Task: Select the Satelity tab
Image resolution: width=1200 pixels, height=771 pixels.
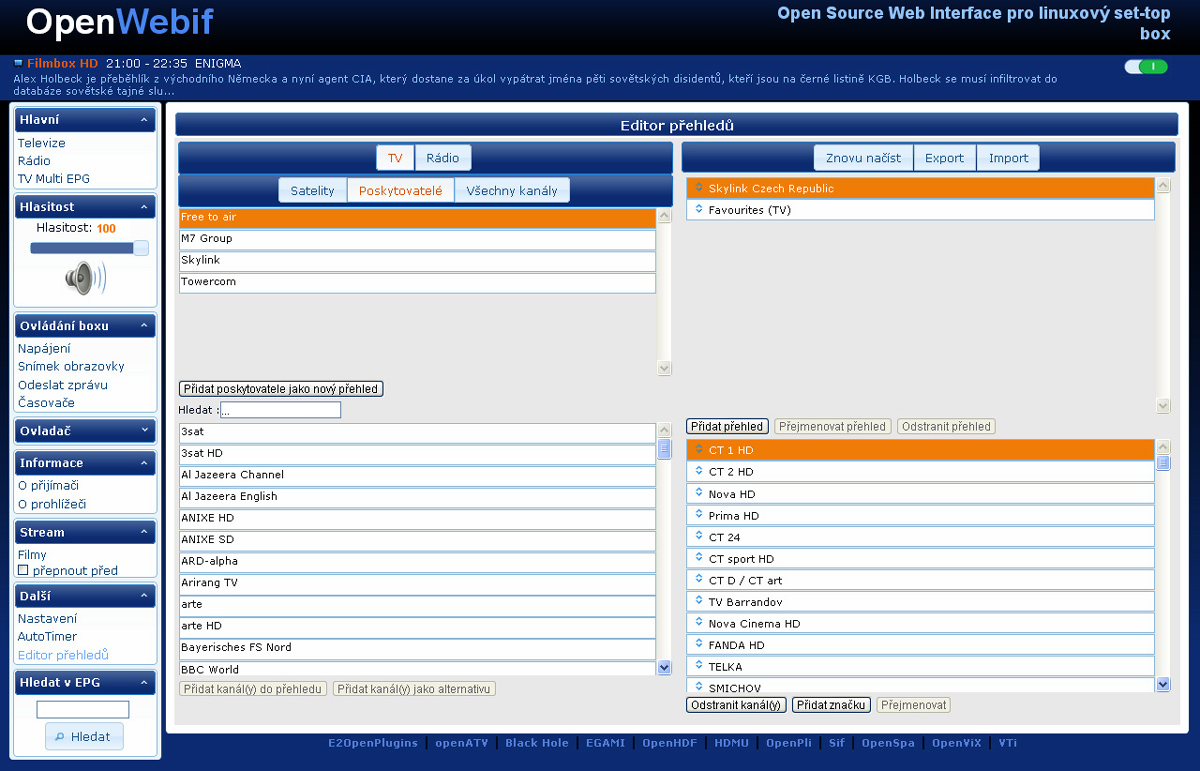Action: (x=313, y=190)
